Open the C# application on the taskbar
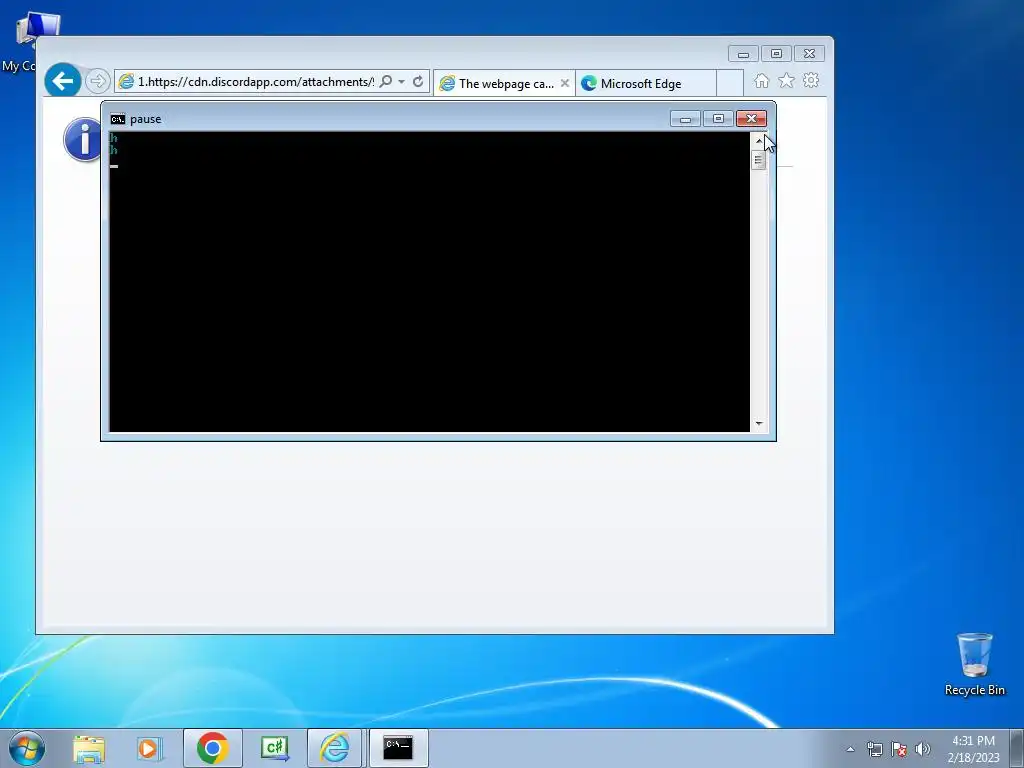The height and width of the screenshot is (768, 1024). coord(274,748)
